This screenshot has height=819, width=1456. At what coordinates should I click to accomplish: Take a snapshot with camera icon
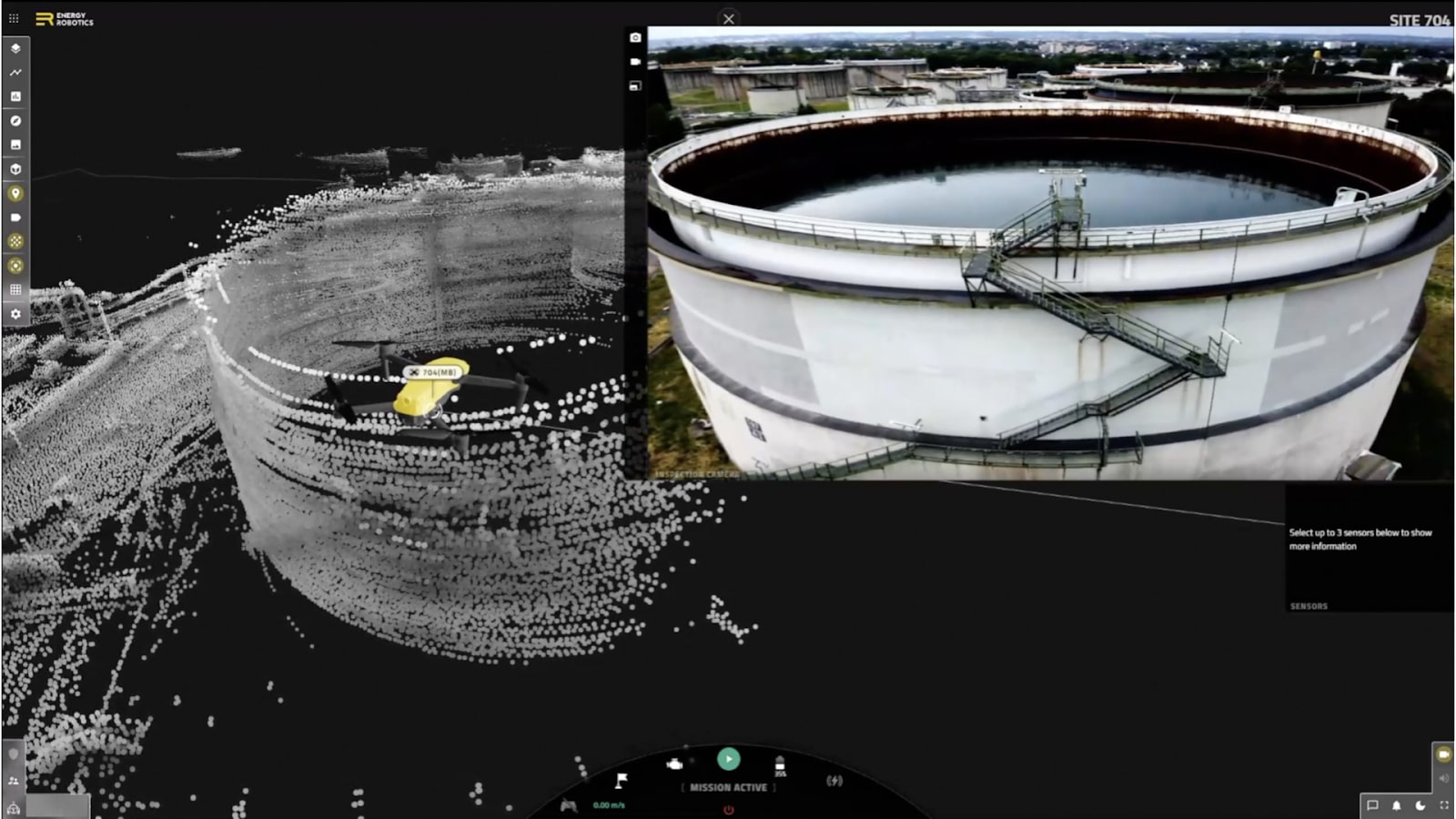click(635, 37)
